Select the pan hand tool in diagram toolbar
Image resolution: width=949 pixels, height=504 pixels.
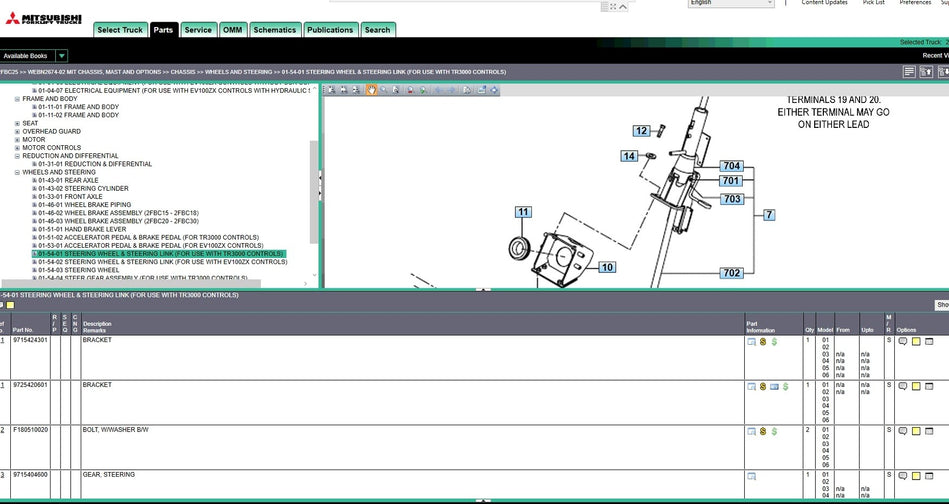click(x=372, y=90)
